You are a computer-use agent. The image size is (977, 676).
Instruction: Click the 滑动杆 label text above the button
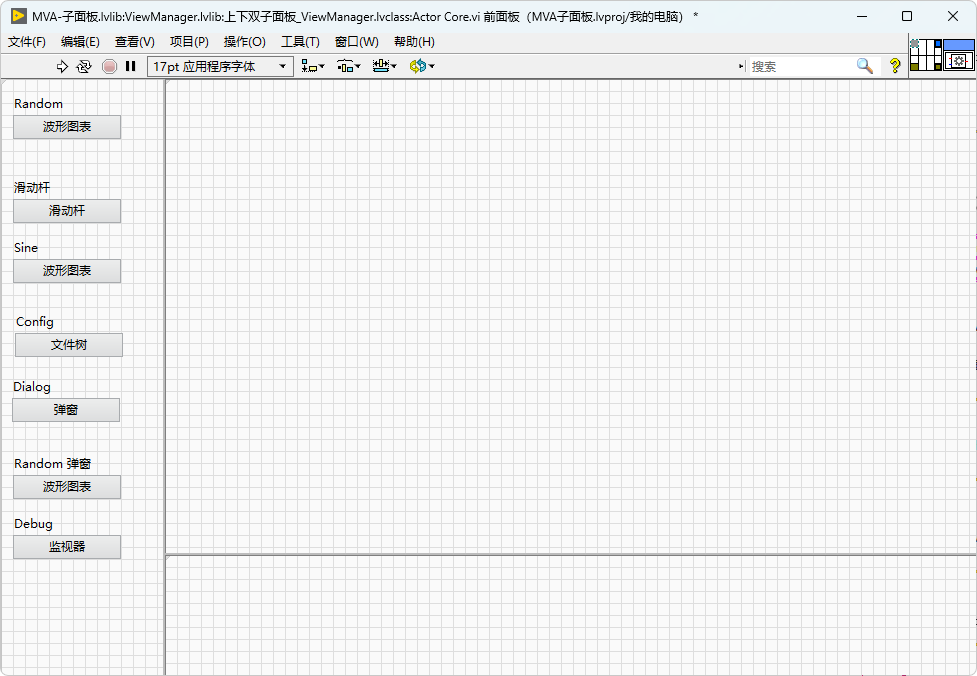[32, 188]
